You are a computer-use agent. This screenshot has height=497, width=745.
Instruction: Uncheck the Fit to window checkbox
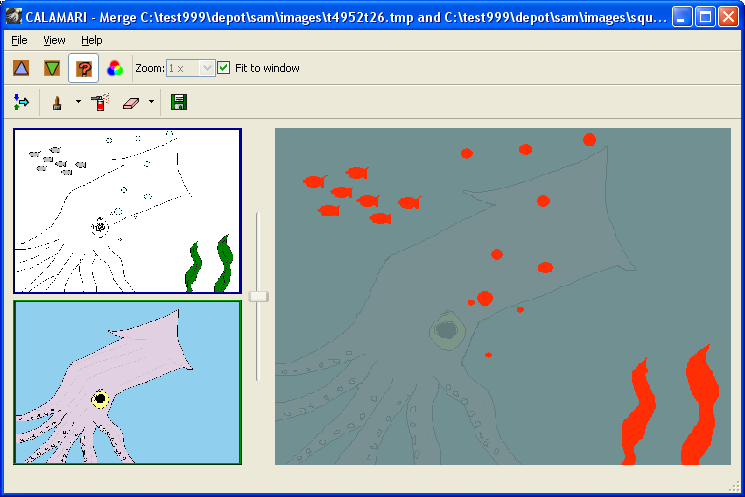tap(223, 67)
